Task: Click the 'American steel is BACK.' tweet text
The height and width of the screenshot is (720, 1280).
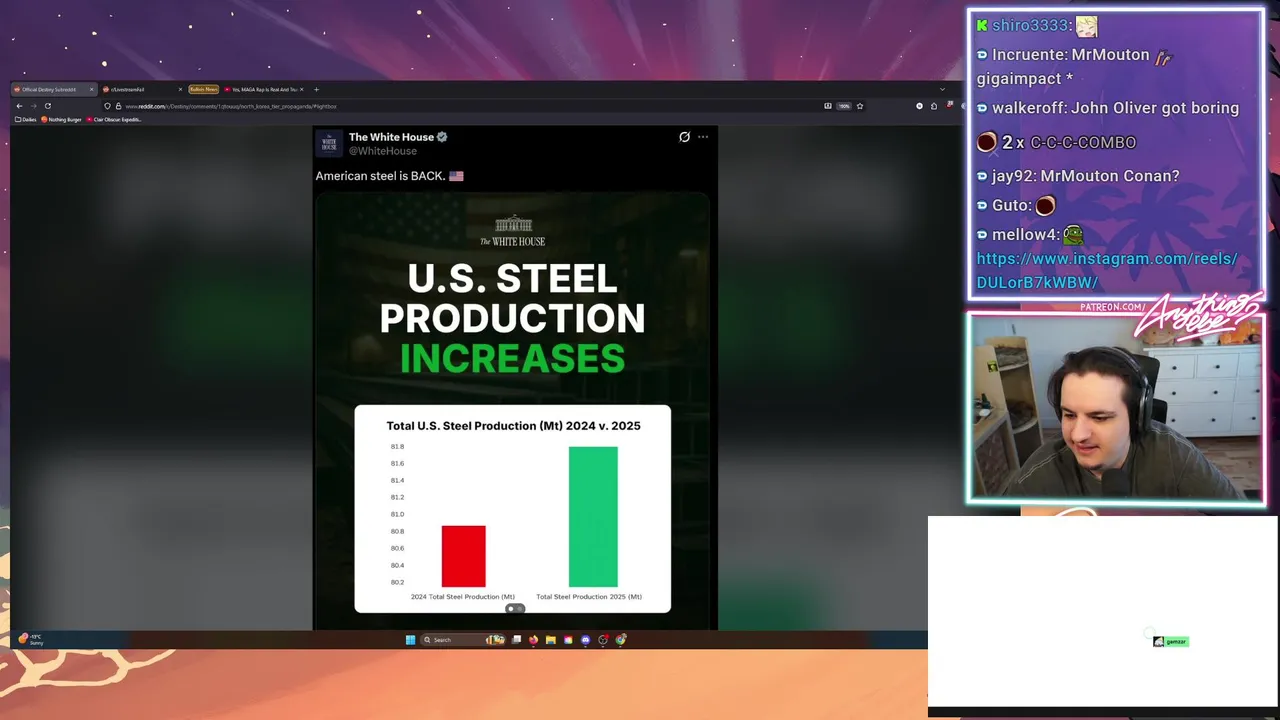Action: point(379,176)
